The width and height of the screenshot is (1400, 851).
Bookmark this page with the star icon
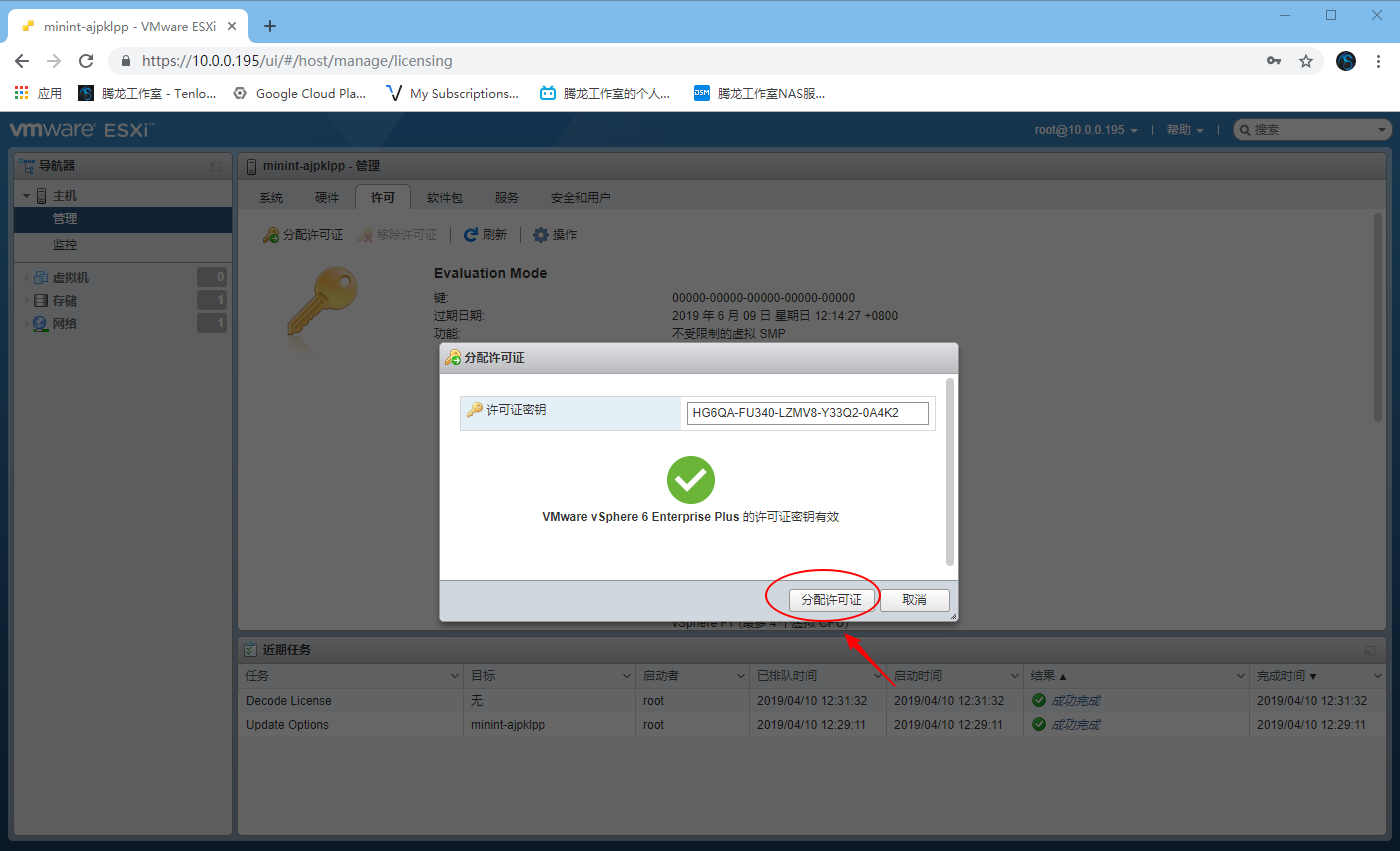(x=1306, y=61)
